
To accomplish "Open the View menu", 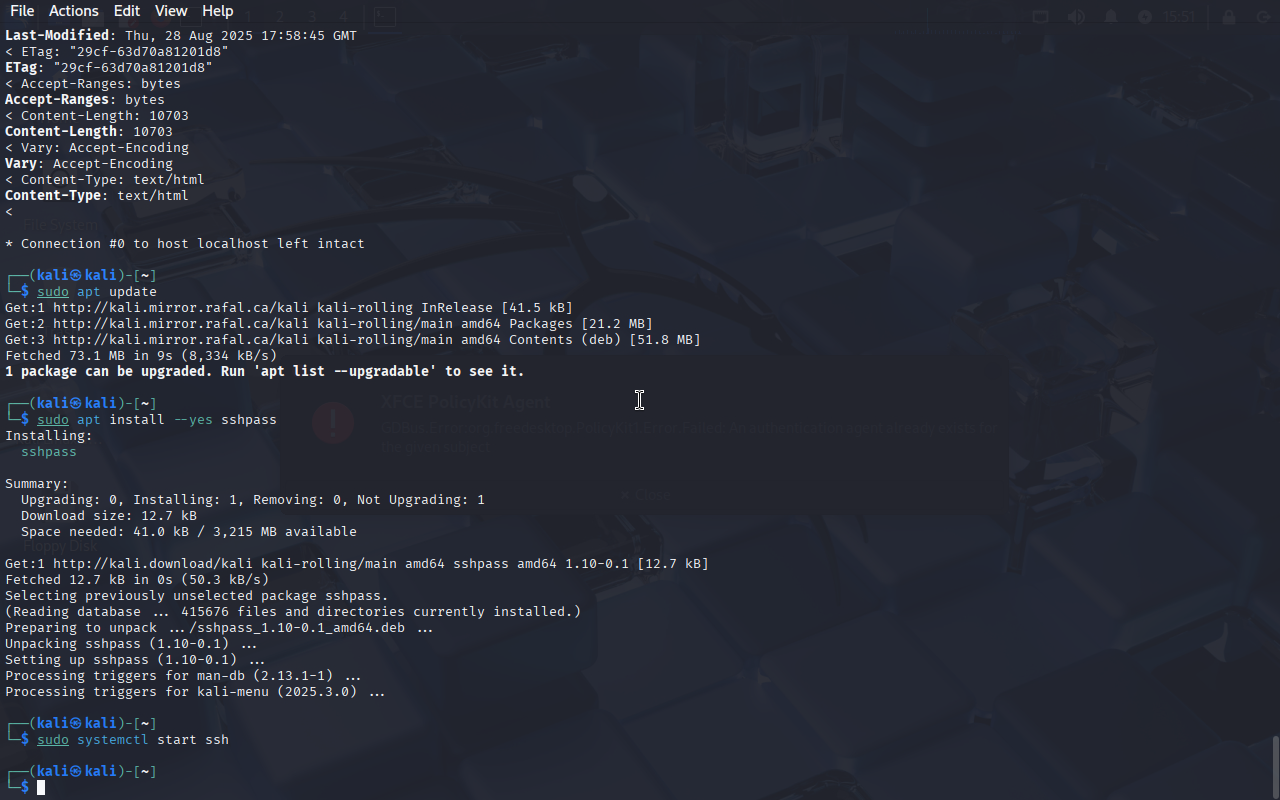I will [x=171, y=11].
